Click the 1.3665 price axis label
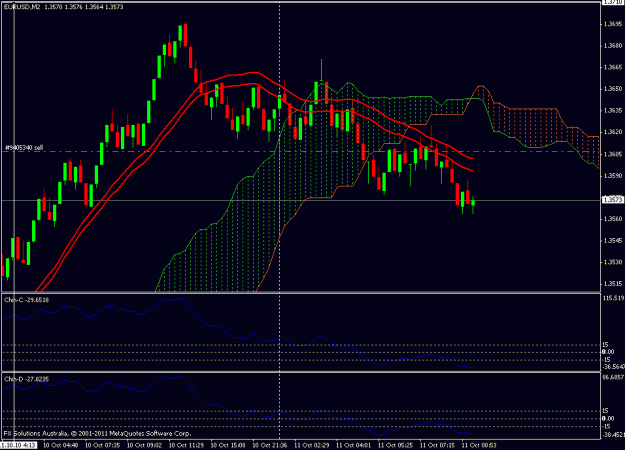The height and width of the screenshot is (450, 625). tap(613, 67)
